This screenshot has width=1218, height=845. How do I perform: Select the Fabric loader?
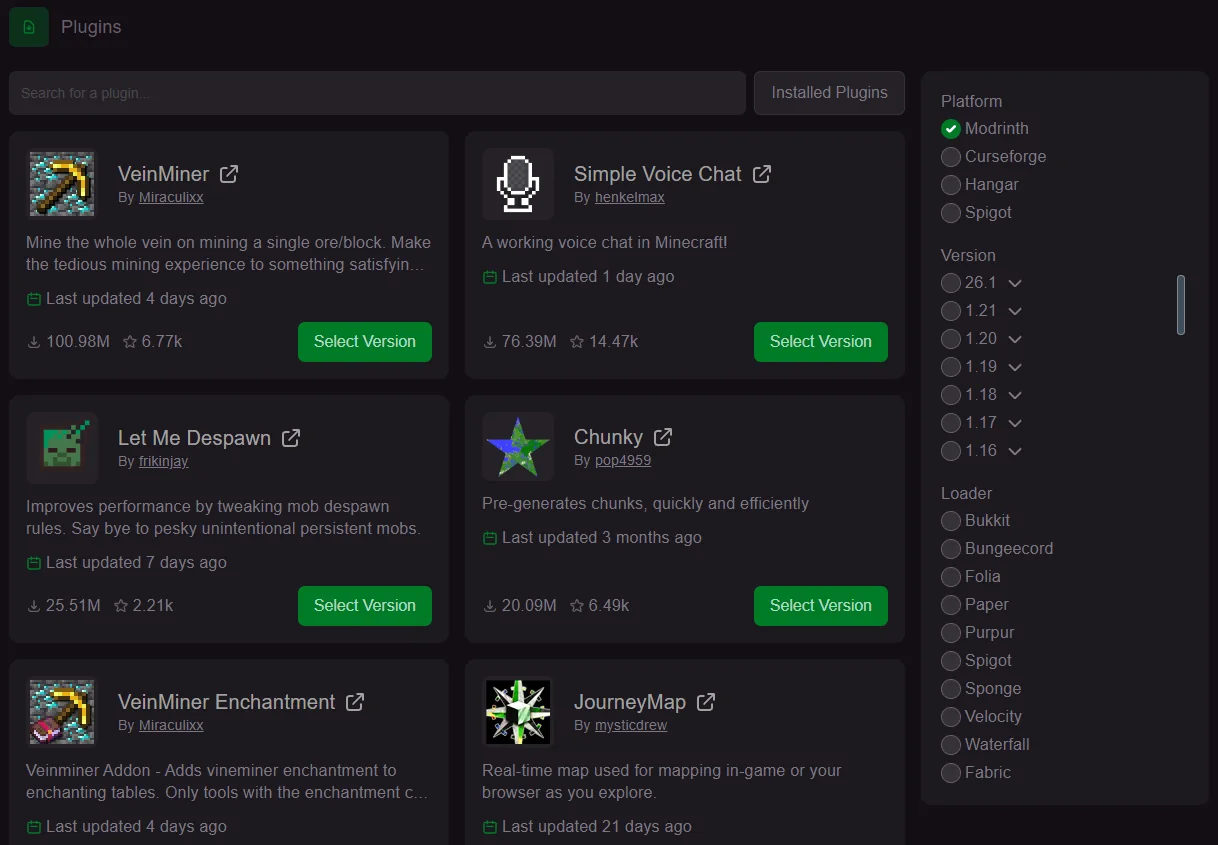pos(951,773)
